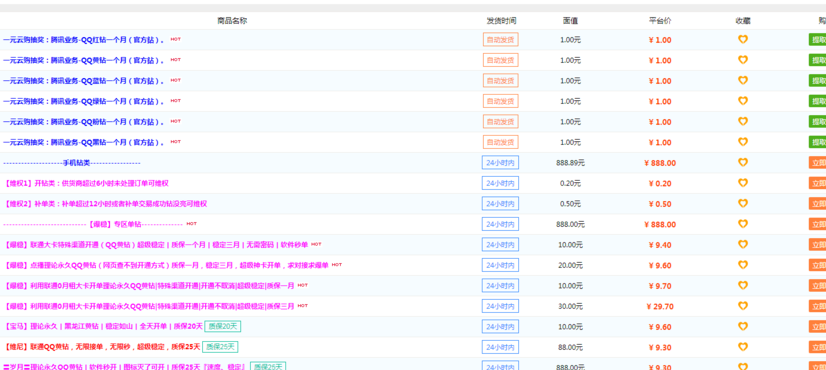Open 【耀稳】点播理论永久QQ黄钻 product link

click(166, 265)
